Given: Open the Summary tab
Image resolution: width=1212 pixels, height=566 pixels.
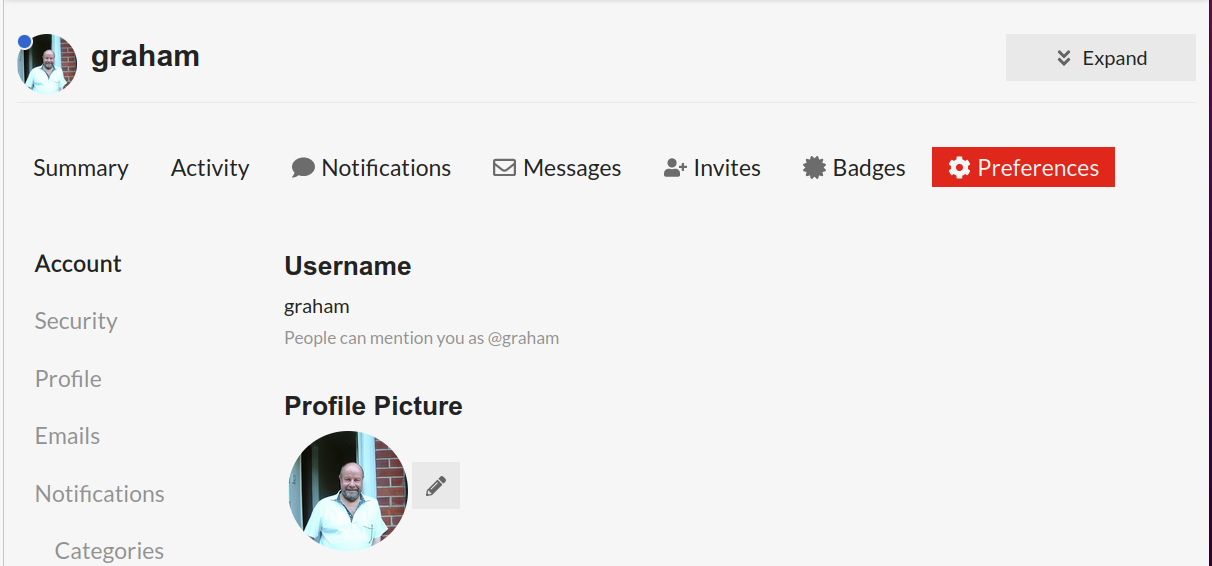Looking at the screenshot, I should tap(81, 168).
